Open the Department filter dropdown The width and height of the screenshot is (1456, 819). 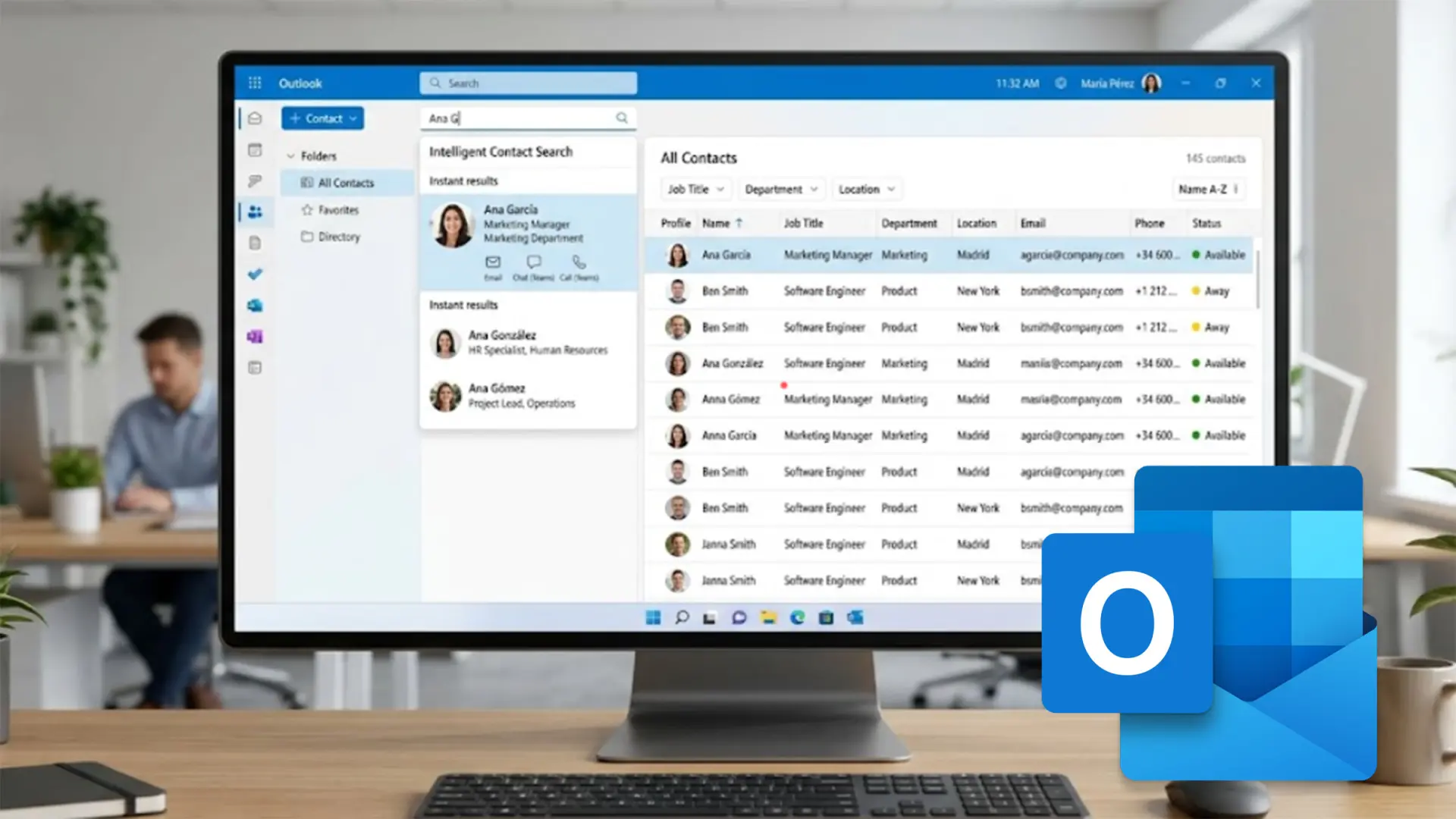(x=780, y=189)
